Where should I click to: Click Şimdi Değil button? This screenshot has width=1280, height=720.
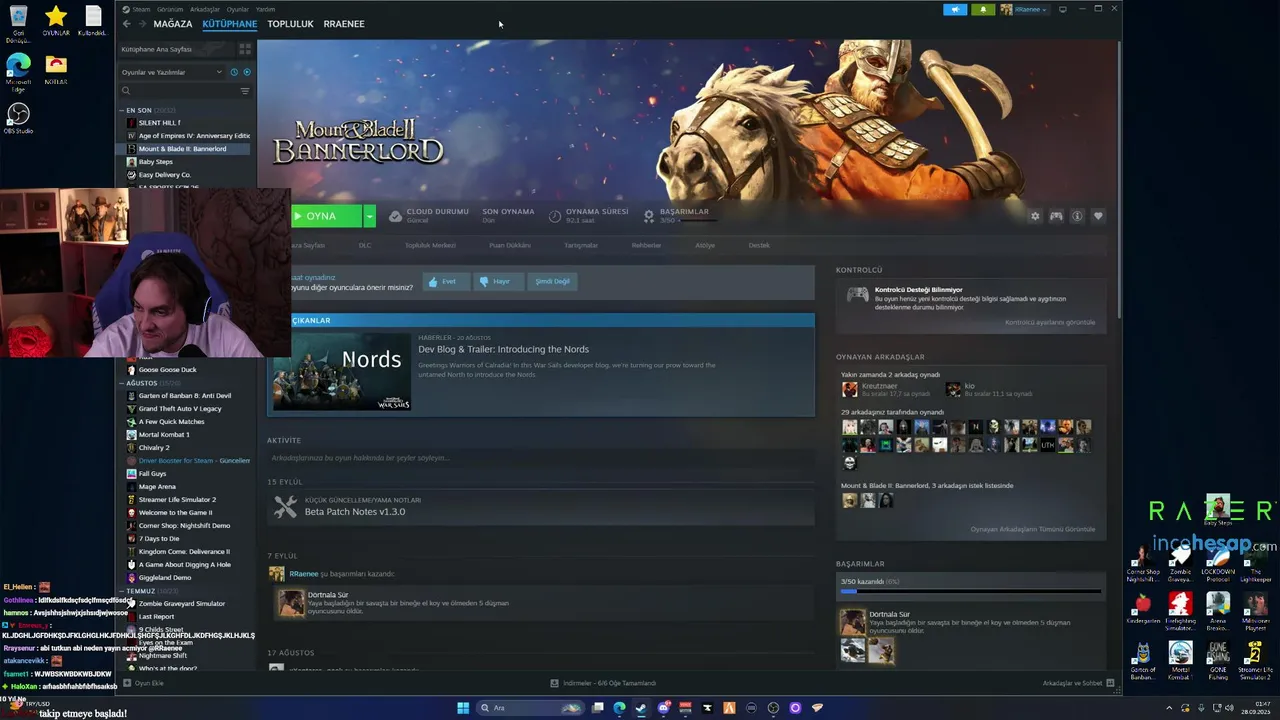coord(552,281)
